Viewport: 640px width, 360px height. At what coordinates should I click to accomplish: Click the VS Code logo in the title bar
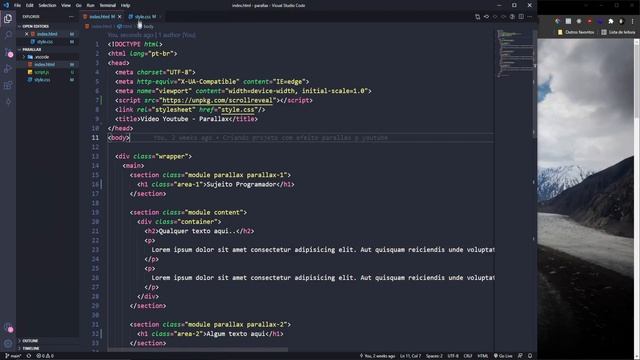[6, 5]
